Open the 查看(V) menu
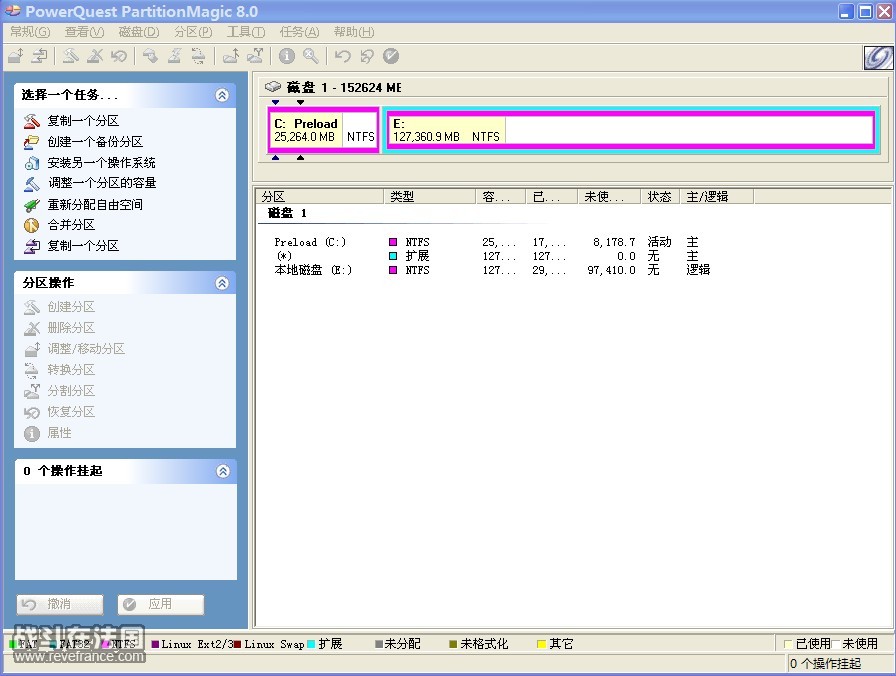The height and width of the screenshot is (676, 896). pyautogui.click(x=84, y=32)
